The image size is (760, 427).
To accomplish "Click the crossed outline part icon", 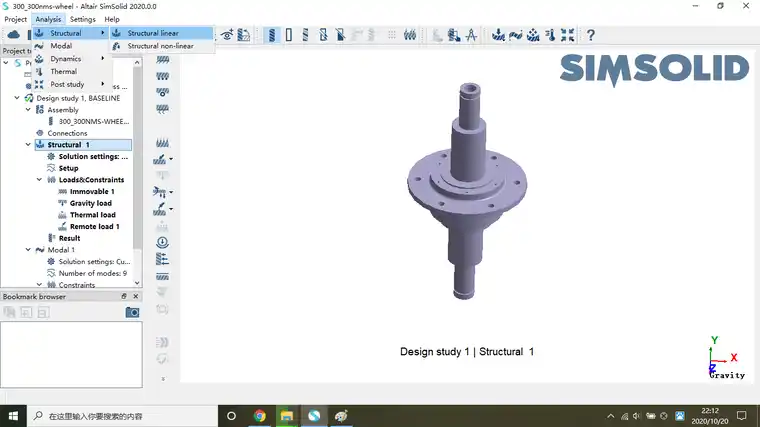I will [323, 35].
